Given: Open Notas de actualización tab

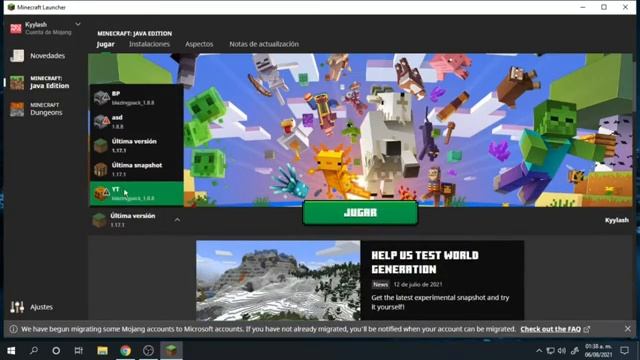Looking at the screenshot, I should [264, 44].
